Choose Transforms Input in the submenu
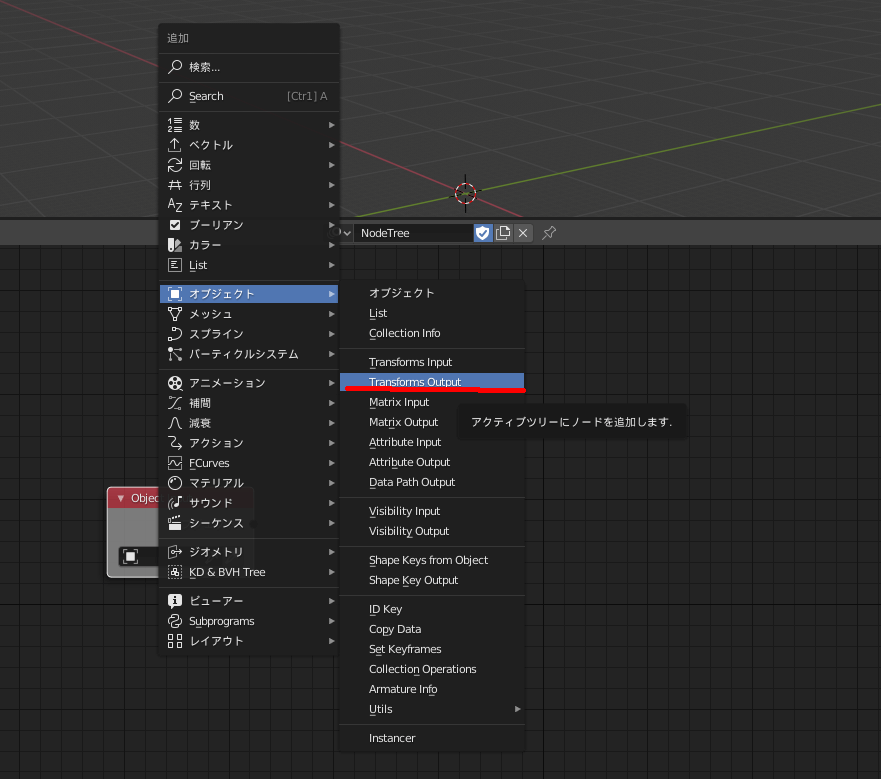The image size is (881, 779). click(x=432, y=362)
